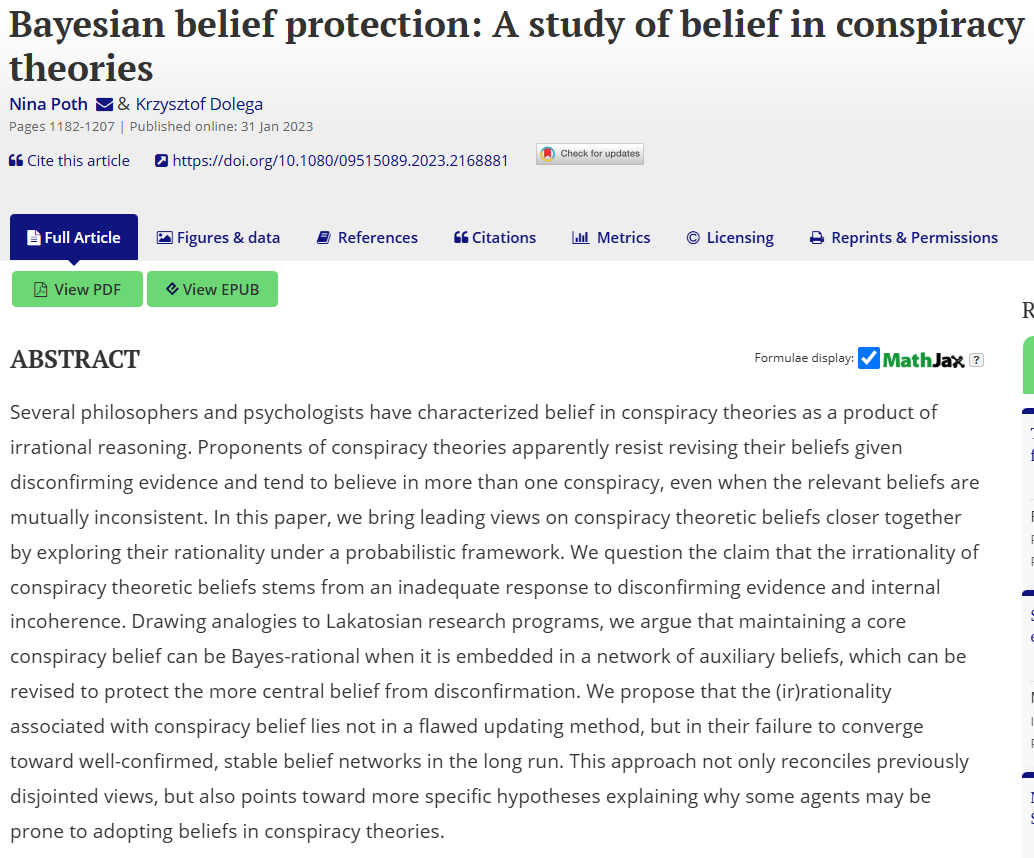Click the quote icon next to Cite this article

point(16,160)
